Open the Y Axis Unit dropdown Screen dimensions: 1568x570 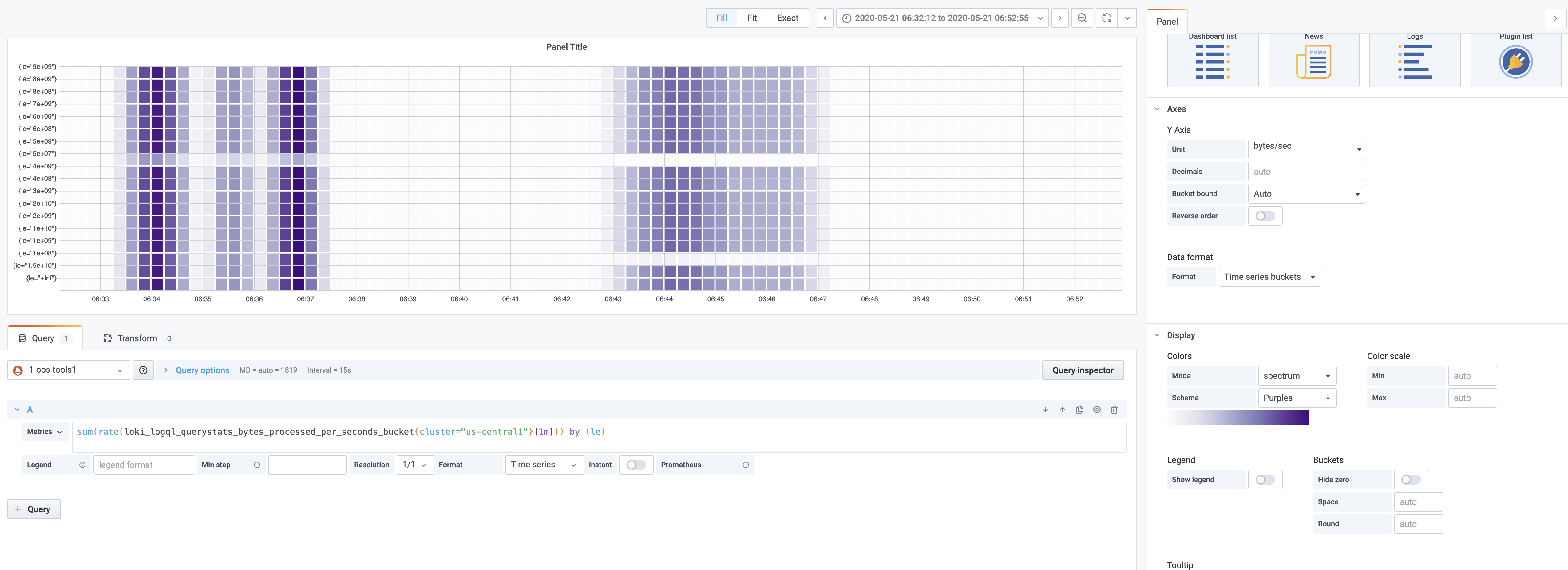tap(1306, 148)
